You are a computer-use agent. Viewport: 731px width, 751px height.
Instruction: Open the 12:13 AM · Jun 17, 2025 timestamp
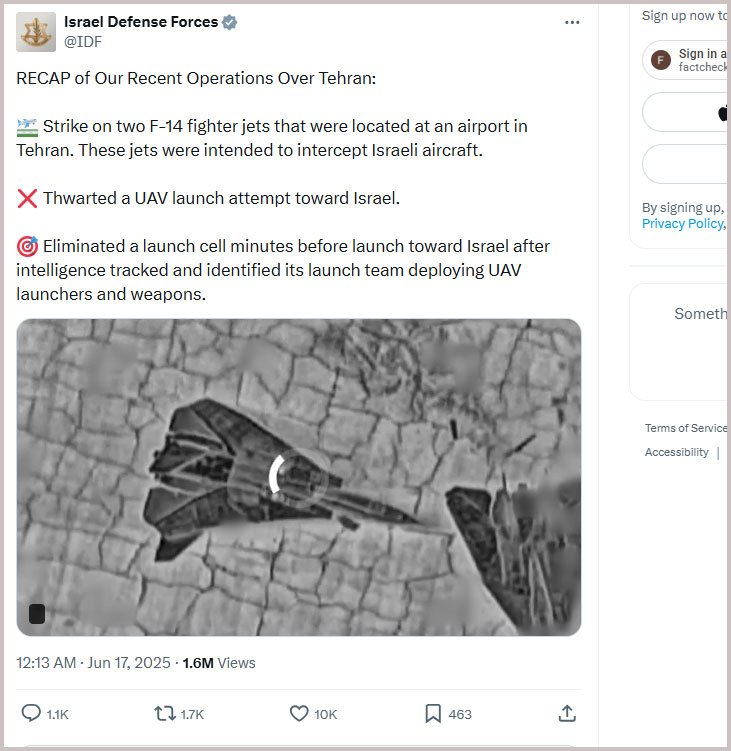93,662
